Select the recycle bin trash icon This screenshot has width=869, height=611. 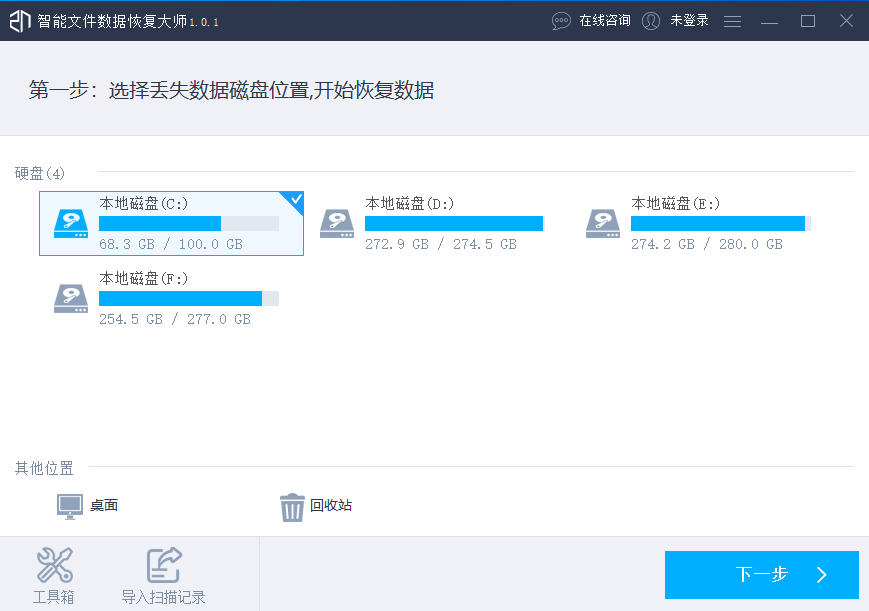(x=292, y=507)
